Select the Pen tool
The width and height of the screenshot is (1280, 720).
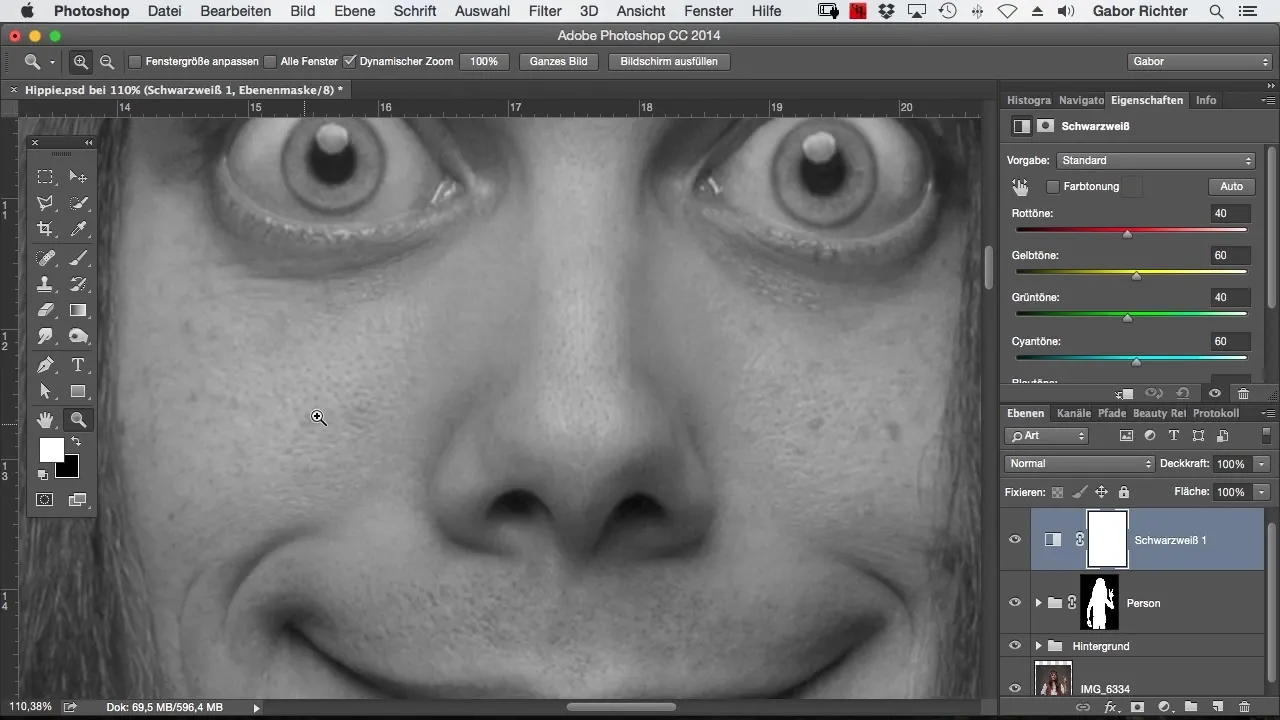point(45,365)
